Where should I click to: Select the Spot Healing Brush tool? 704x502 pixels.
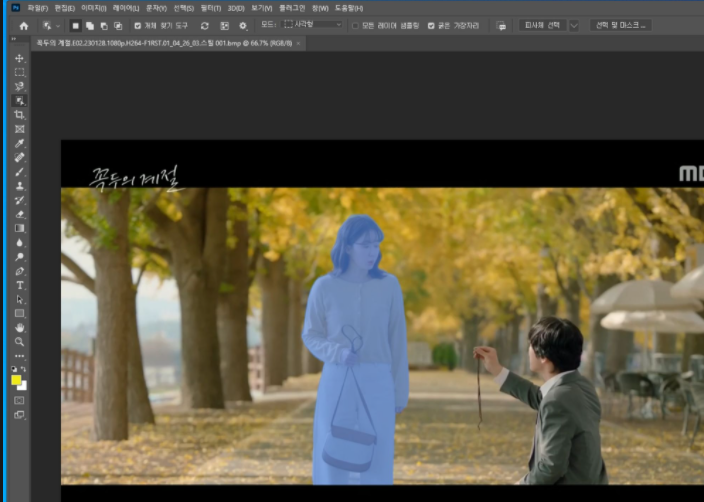tap(19, 158)
